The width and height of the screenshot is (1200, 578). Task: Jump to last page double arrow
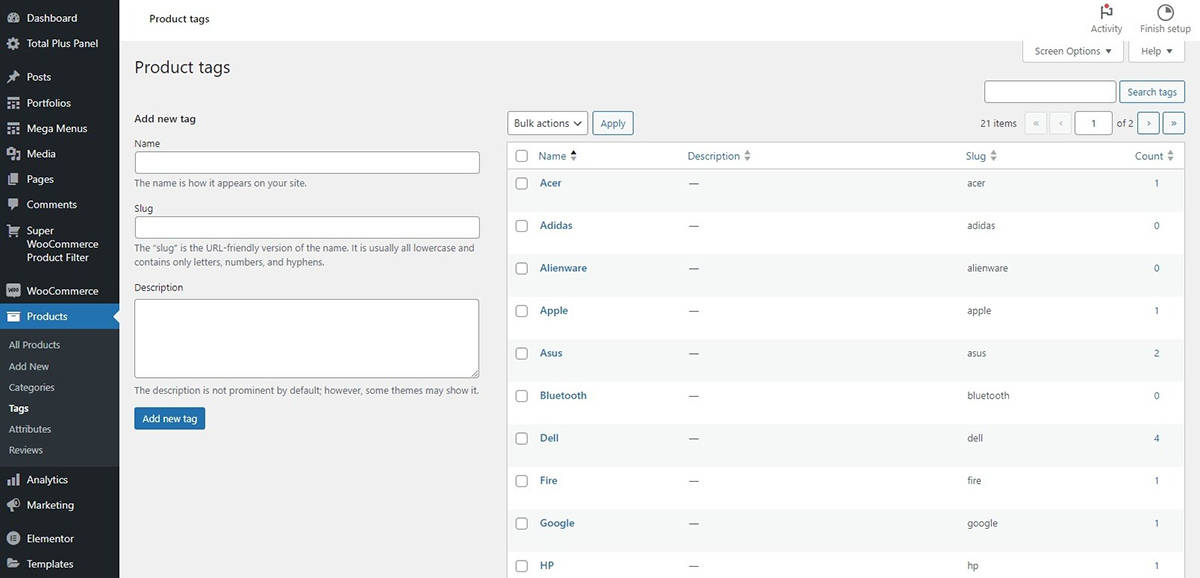(1174, 123)
